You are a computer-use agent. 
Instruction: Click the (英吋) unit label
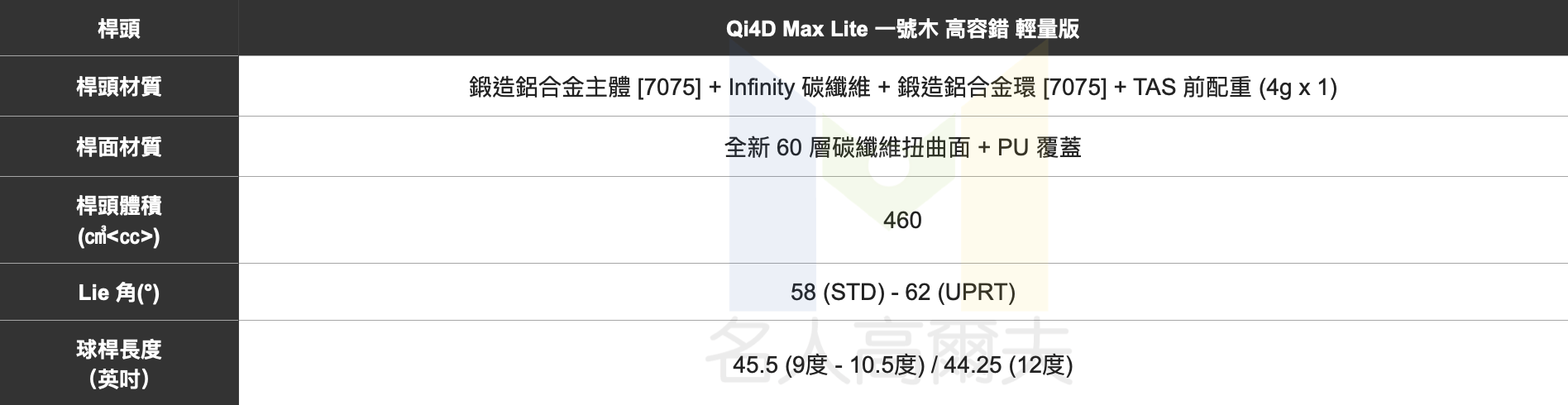119,379
